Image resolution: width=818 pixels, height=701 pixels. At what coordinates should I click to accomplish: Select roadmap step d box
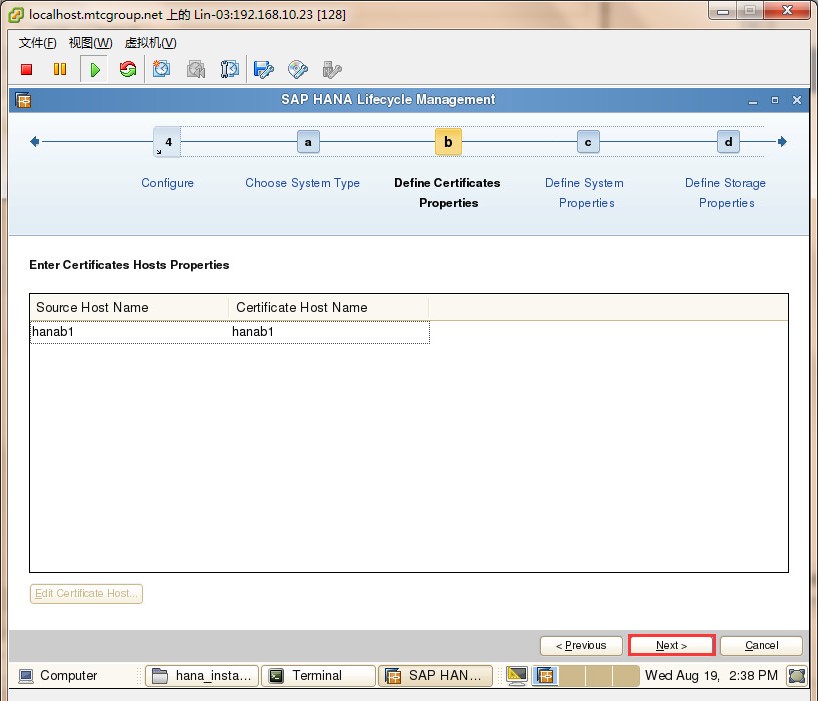(x=728, y=142)
